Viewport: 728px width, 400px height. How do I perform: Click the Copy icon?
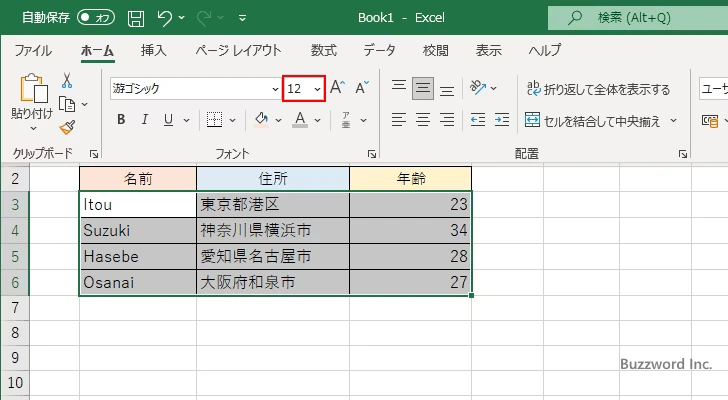click(67, 104)
